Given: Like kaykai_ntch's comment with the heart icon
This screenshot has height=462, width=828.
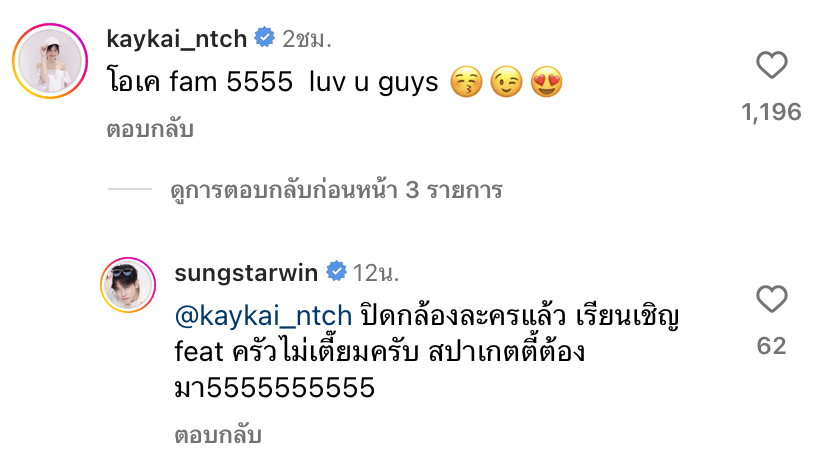Looking at the screenshot, I should coord(771,65).
